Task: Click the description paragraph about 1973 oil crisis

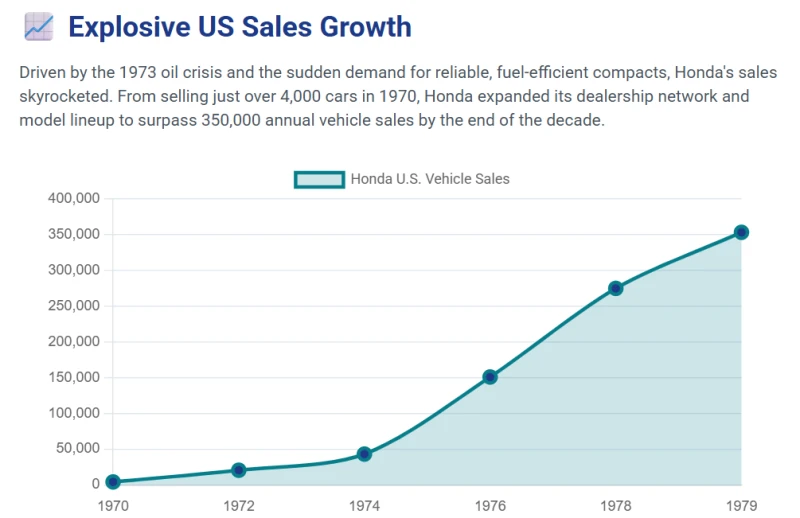Action: click(x=398, y=96)
